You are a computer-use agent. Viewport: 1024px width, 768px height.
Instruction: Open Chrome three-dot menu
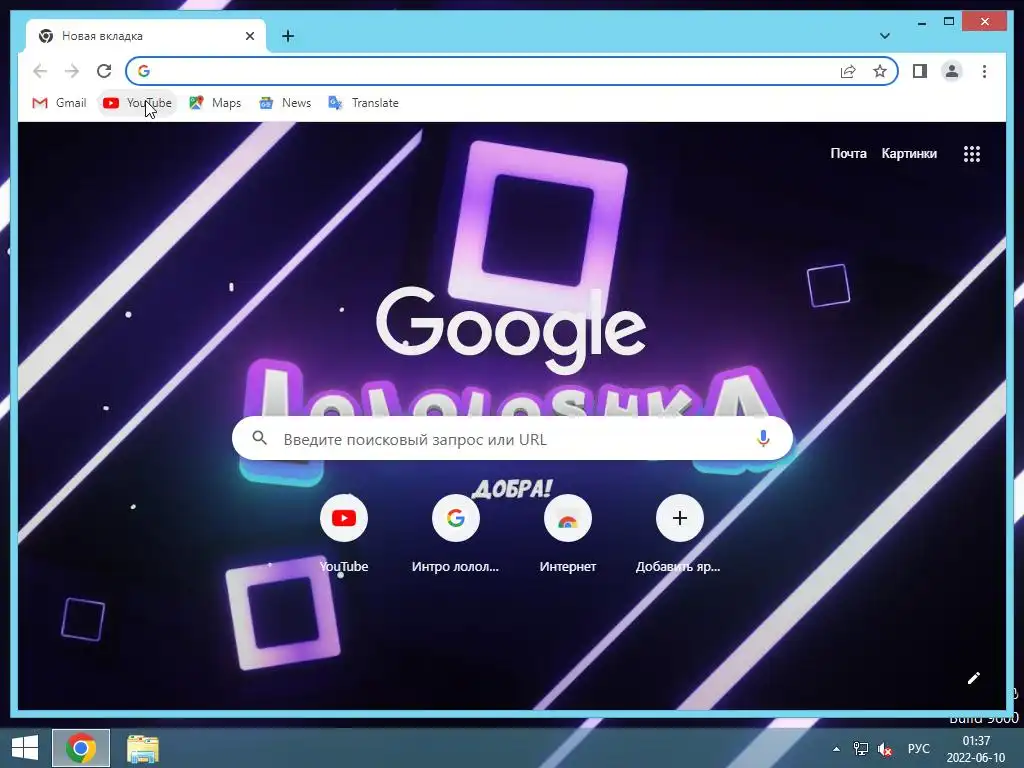984,71
